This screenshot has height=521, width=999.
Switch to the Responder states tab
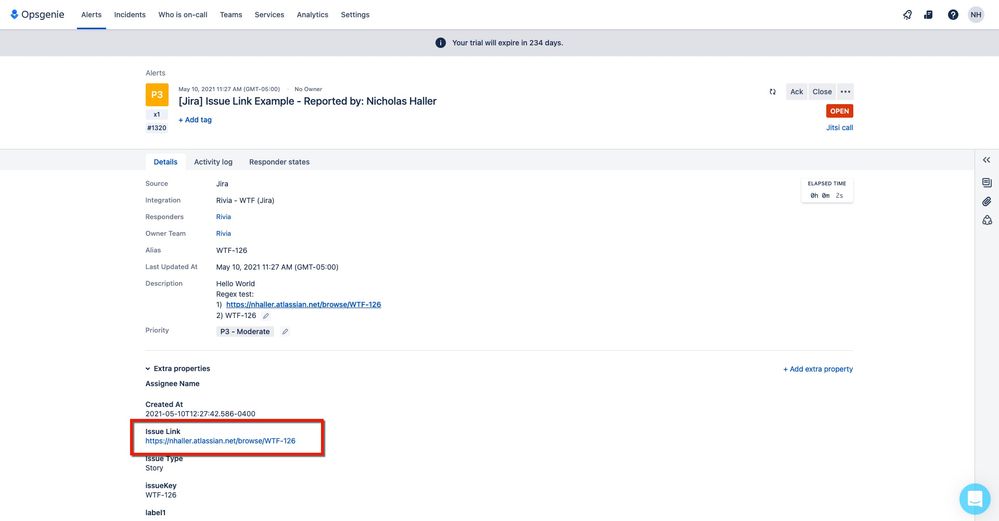[x=279, y=162]
